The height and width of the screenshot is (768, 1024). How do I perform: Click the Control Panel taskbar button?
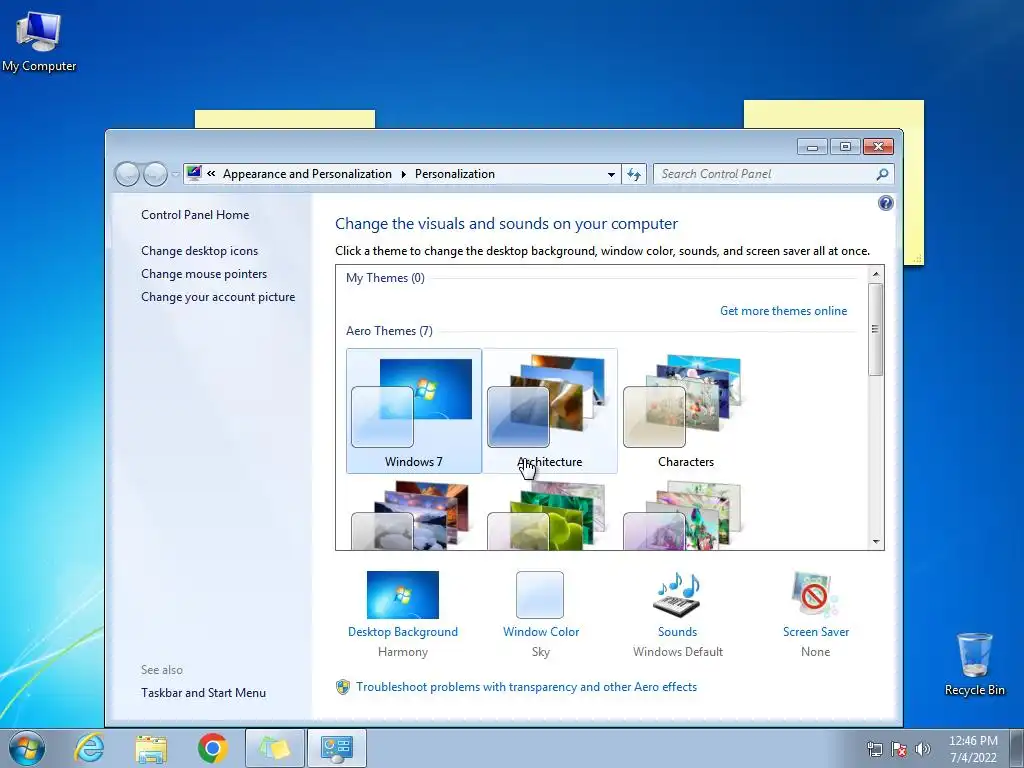pos(337,748)
